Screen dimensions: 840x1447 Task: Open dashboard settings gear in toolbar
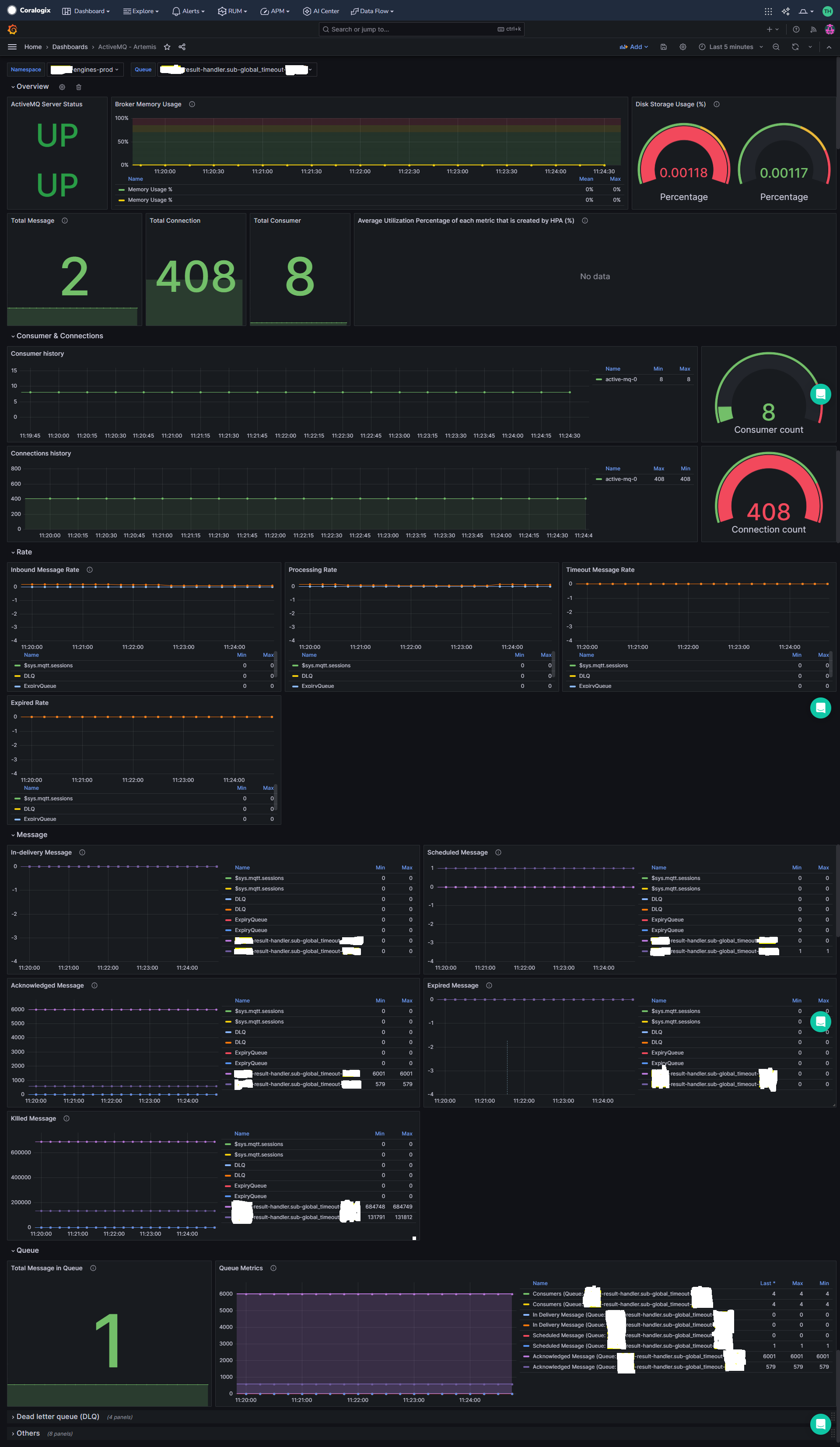coord(682,47)
